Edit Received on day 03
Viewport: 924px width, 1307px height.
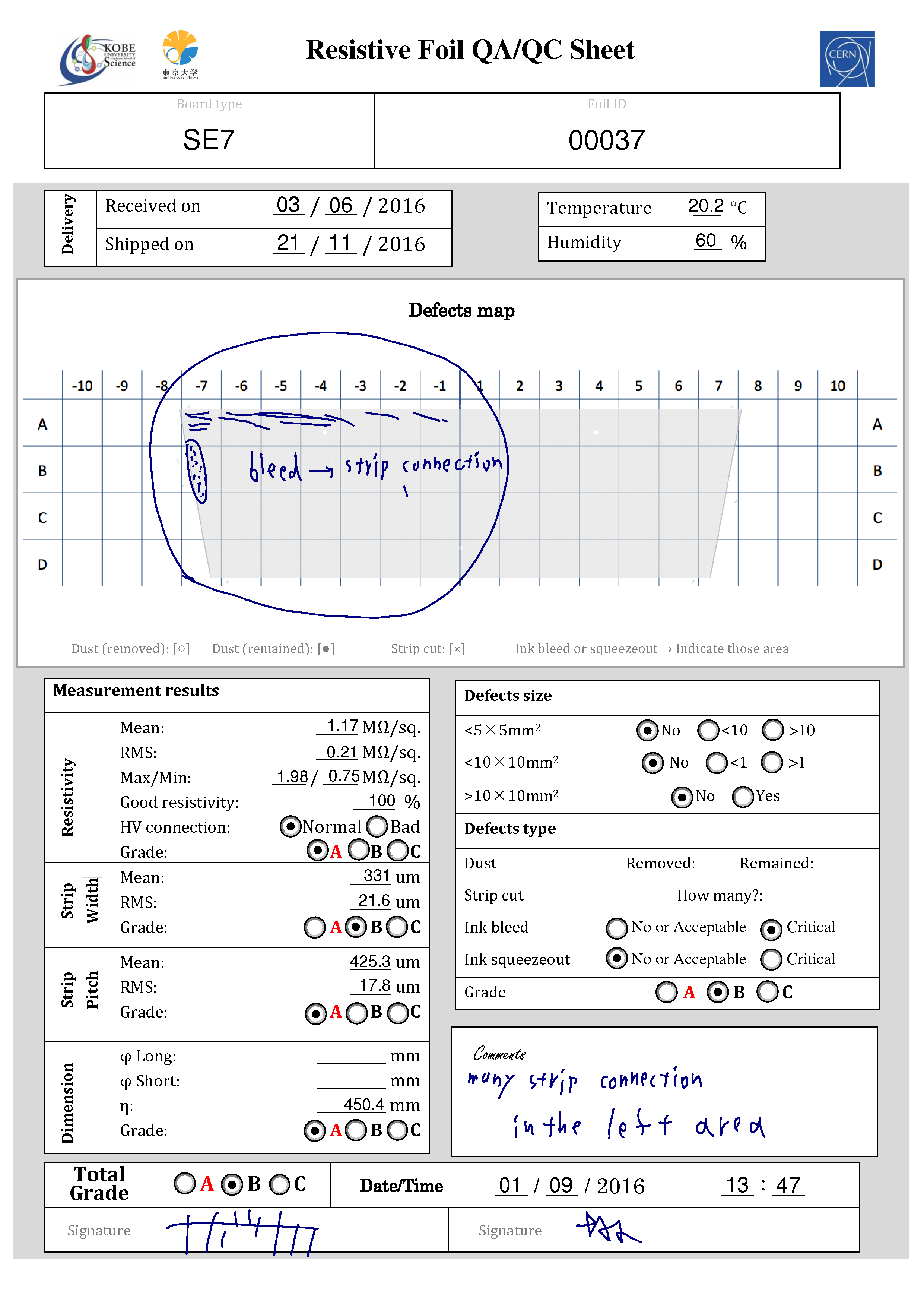coord(289,205)
